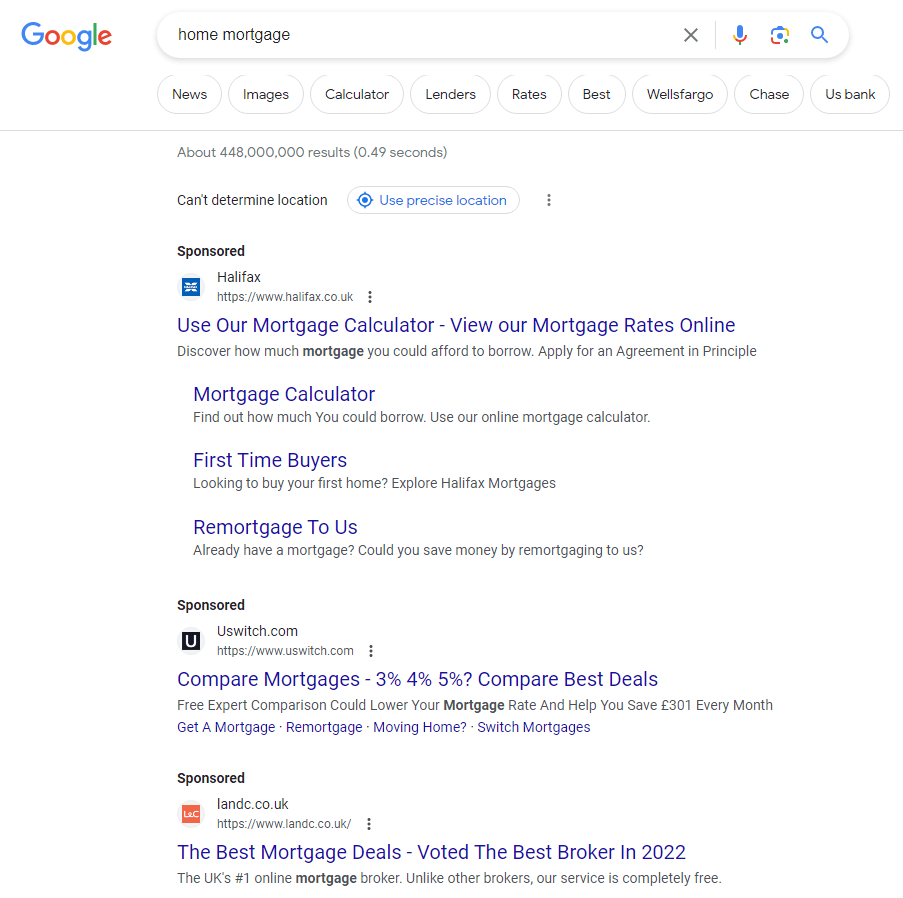
Task: Select the Calculator filter chip
Action: click(x=356, y=94)
